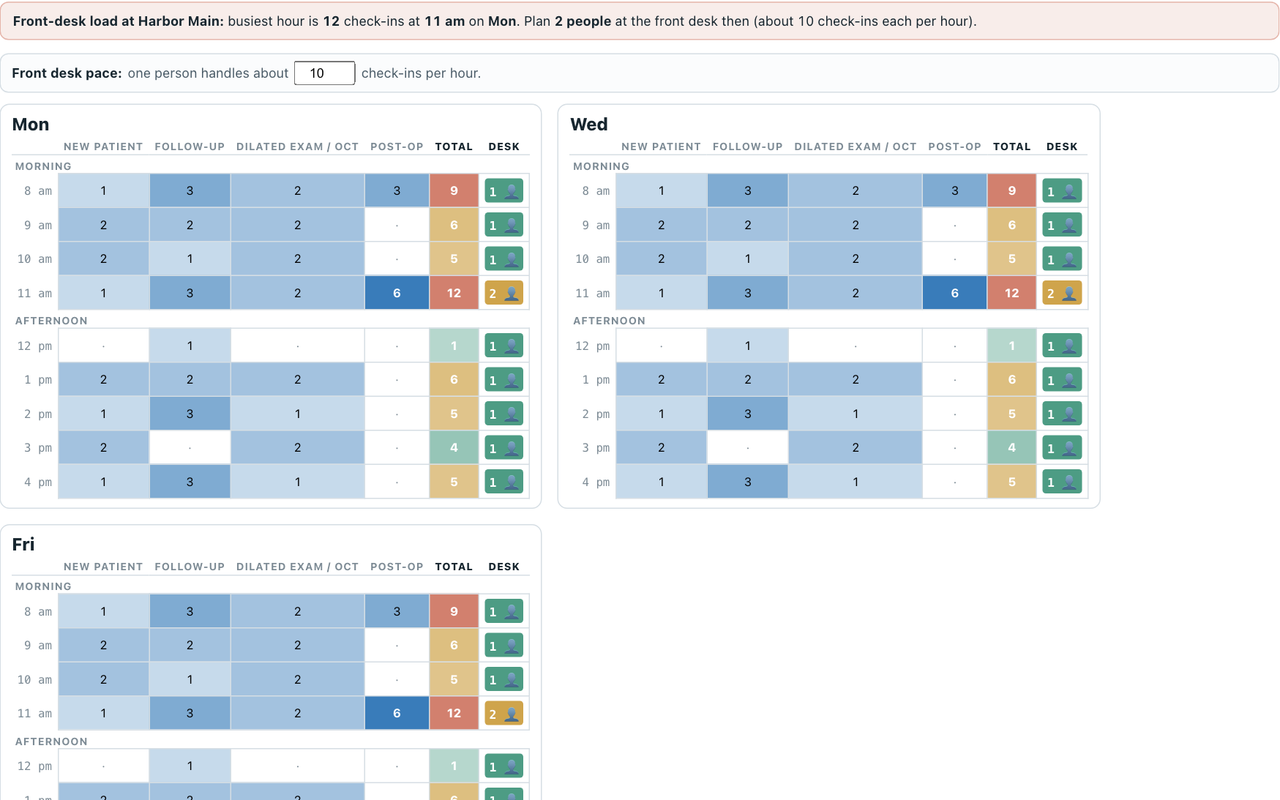Click the Mon 2 pm desk person badge

(504, 414)
